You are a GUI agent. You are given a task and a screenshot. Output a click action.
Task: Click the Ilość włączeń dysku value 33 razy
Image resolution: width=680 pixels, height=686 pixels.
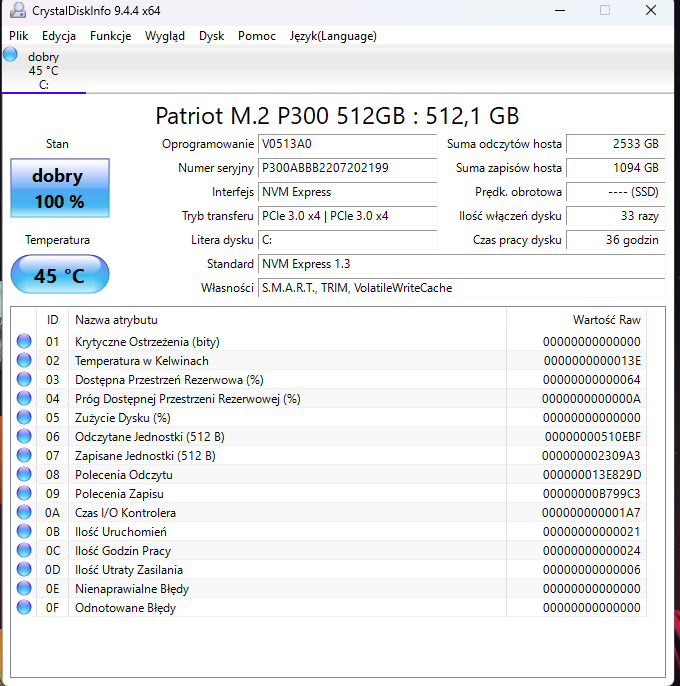pos(616,216)
